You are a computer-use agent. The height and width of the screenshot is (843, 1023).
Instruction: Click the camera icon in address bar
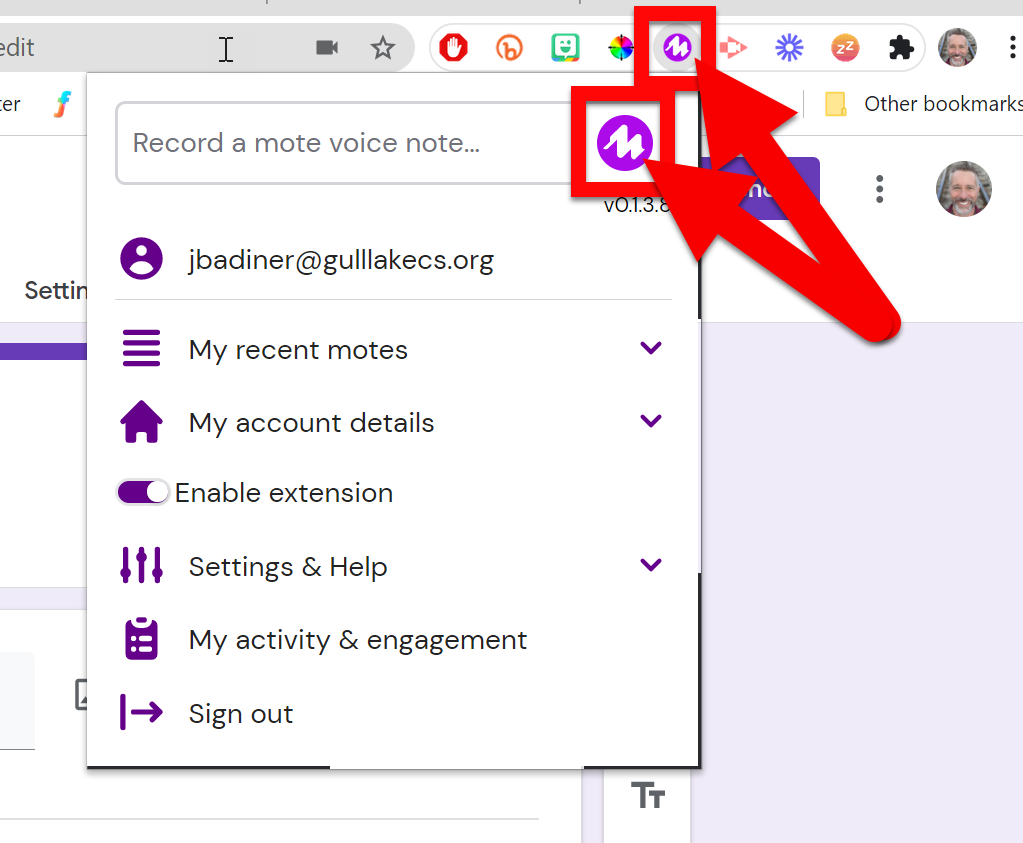click(327, 48)
